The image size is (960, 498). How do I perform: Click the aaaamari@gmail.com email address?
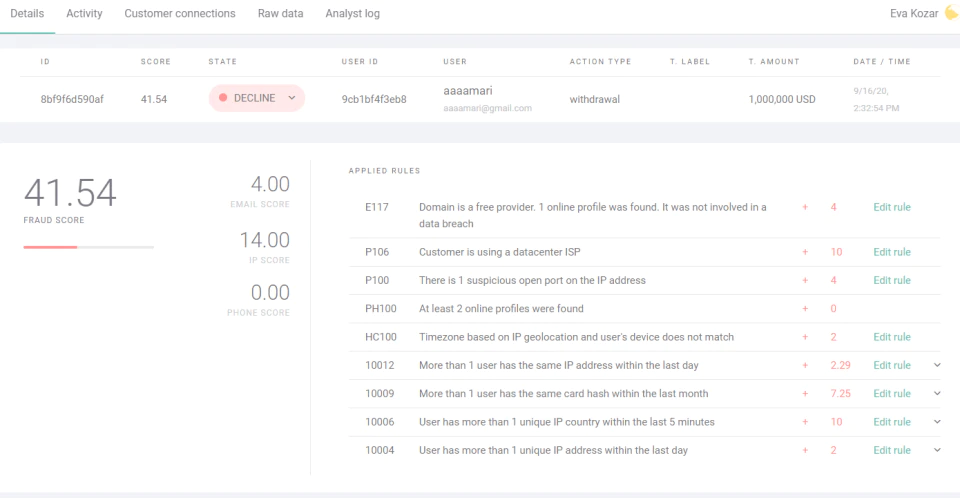click(487, 108)
